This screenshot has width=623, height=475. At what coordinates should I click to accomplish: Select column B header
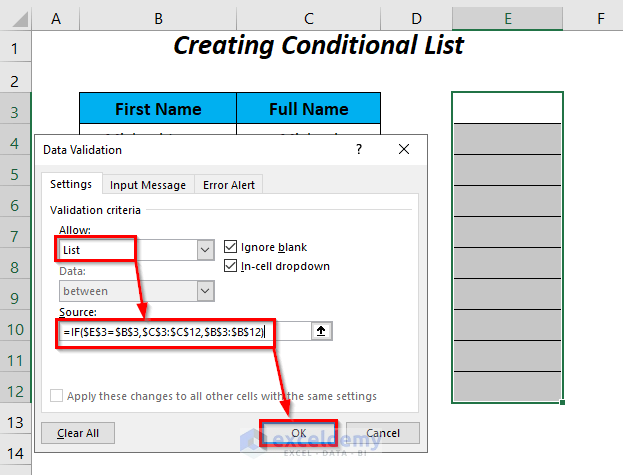click(158, 18)
